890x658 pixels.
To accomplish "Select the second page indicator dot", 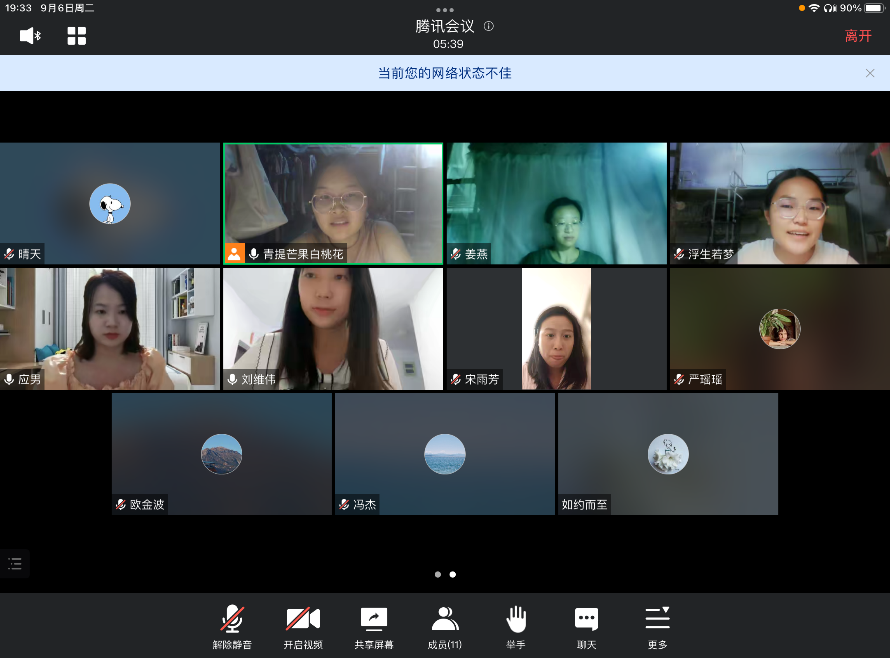I will pyautogui.click(x=452, y=575).
